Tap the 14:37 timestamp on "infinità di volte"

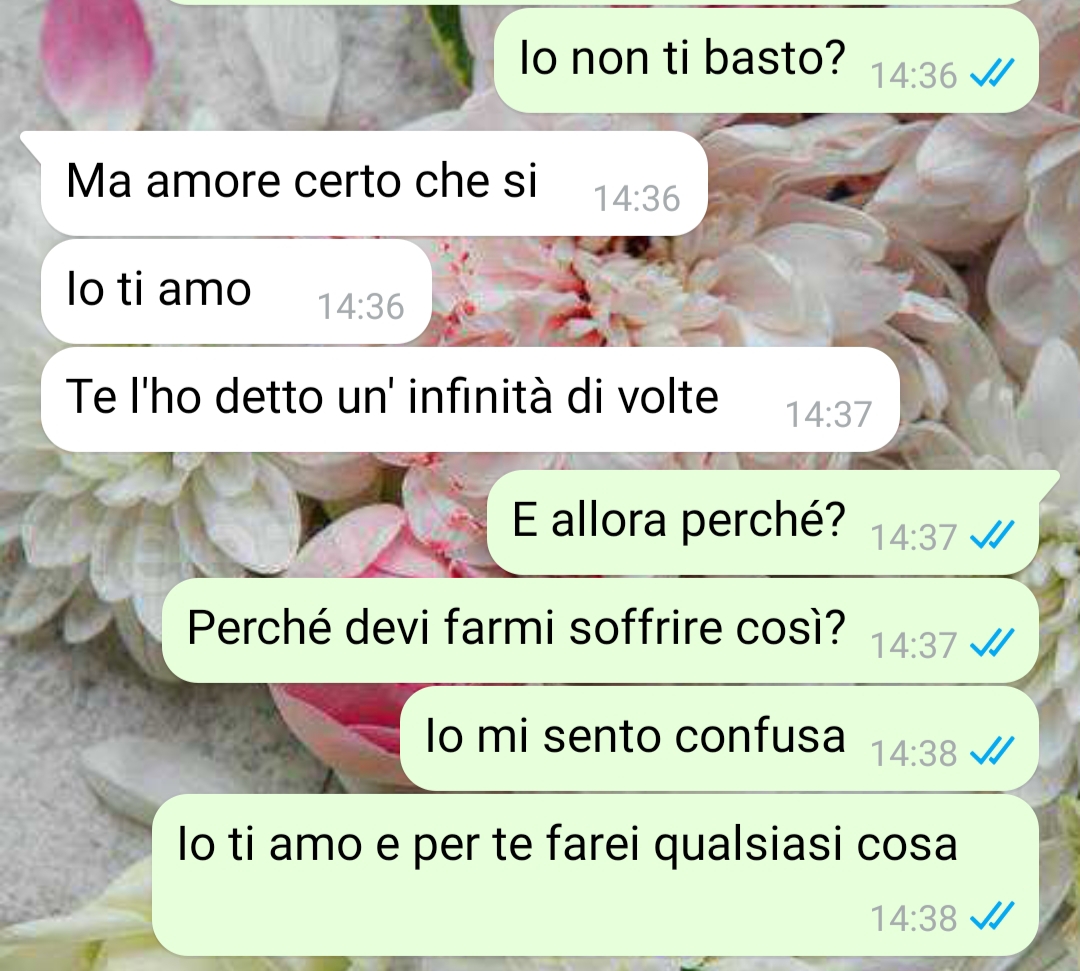829,415
